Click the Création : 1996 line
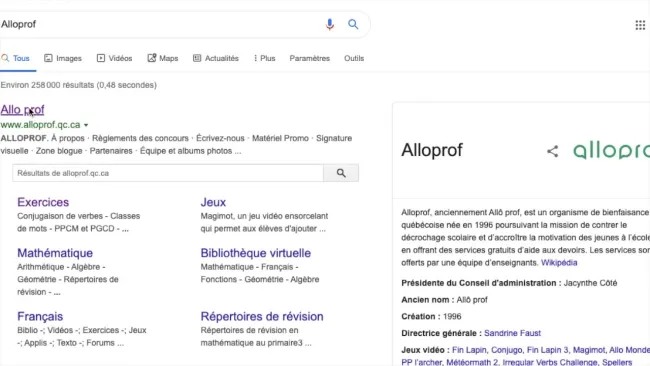 pos(431,317)
